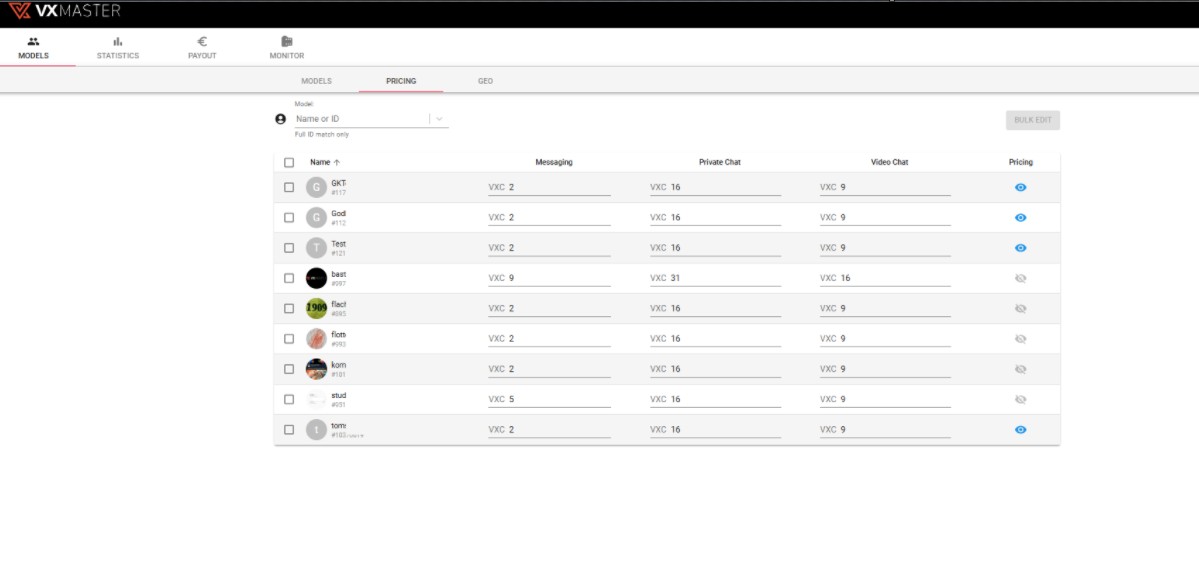Select the stud row checkbox
1199x567 pixels.
pos(289,399)
